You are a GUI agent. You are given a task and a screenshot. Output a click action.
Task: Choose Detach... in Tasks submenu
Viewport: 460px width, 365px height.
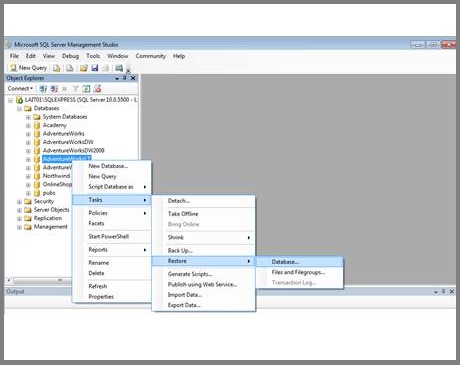coord(204,201)
